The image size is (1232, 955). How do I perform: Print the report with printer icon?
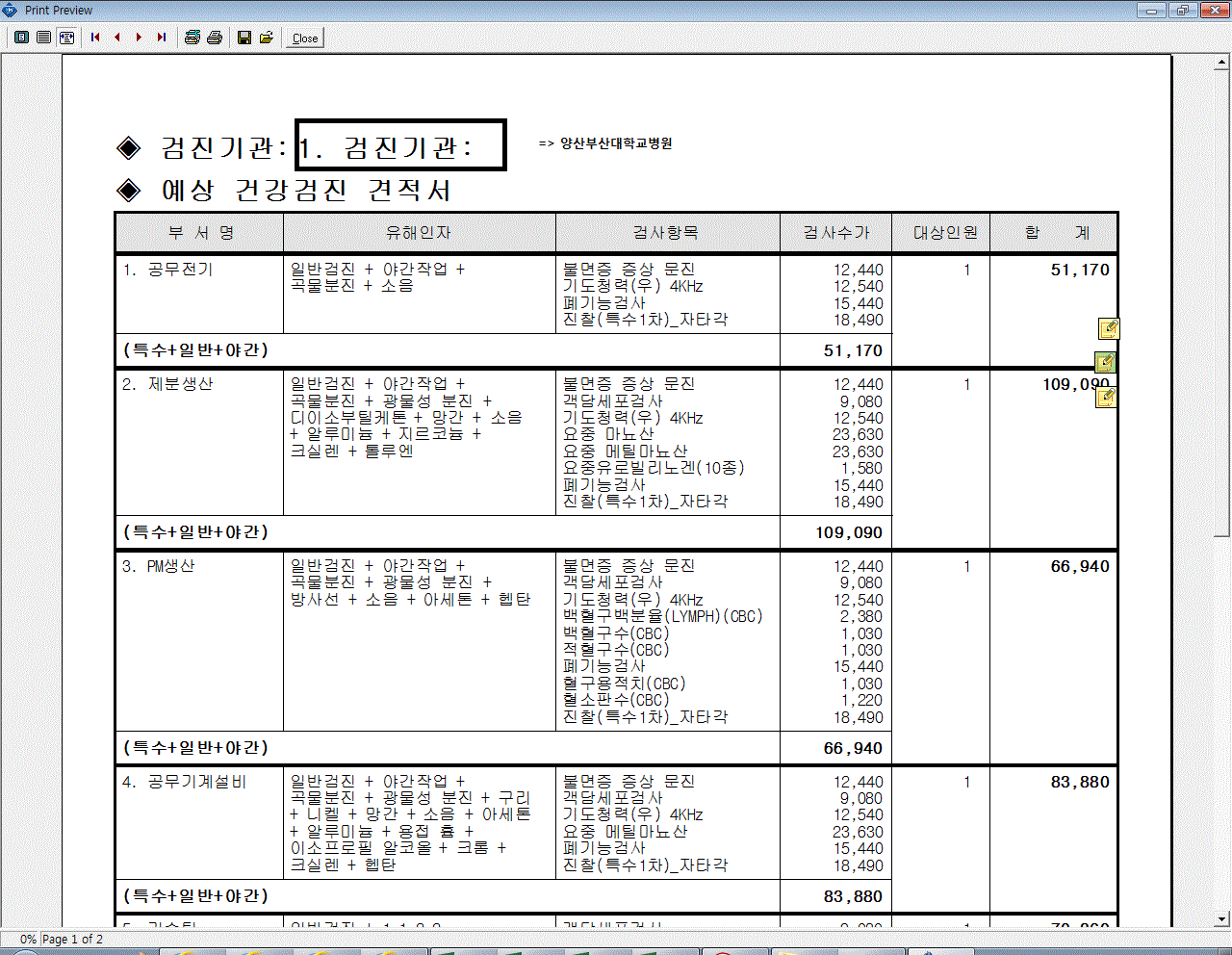click(215, 38)
